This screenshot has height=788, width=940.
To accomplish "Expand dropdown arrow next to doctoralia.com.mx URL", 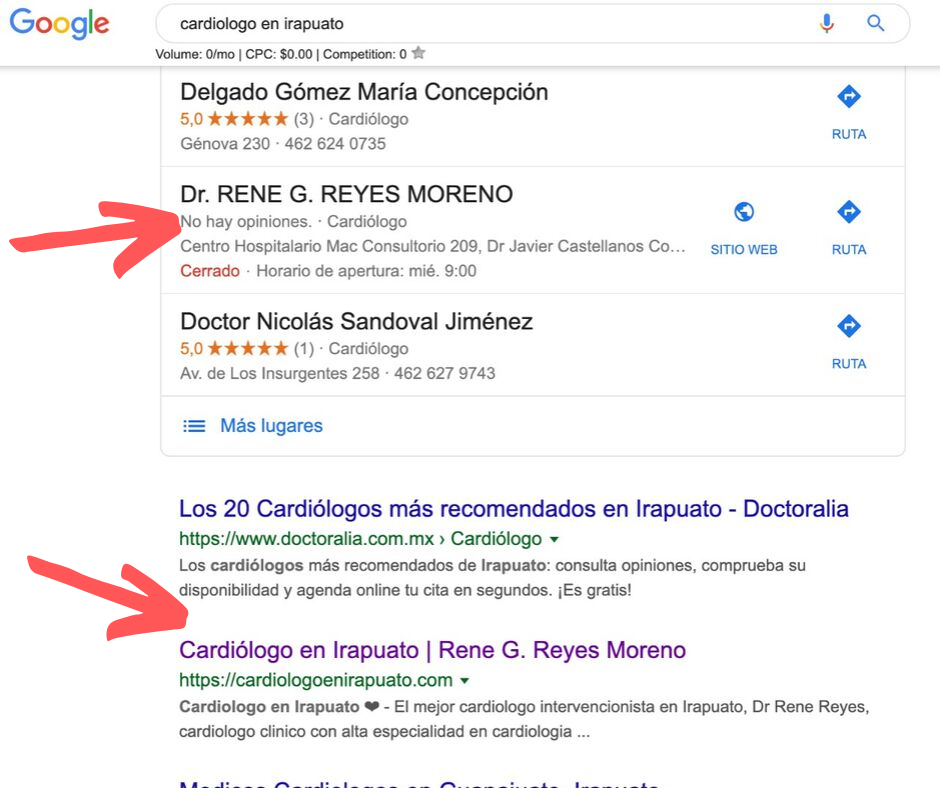I will click(555, 539).
